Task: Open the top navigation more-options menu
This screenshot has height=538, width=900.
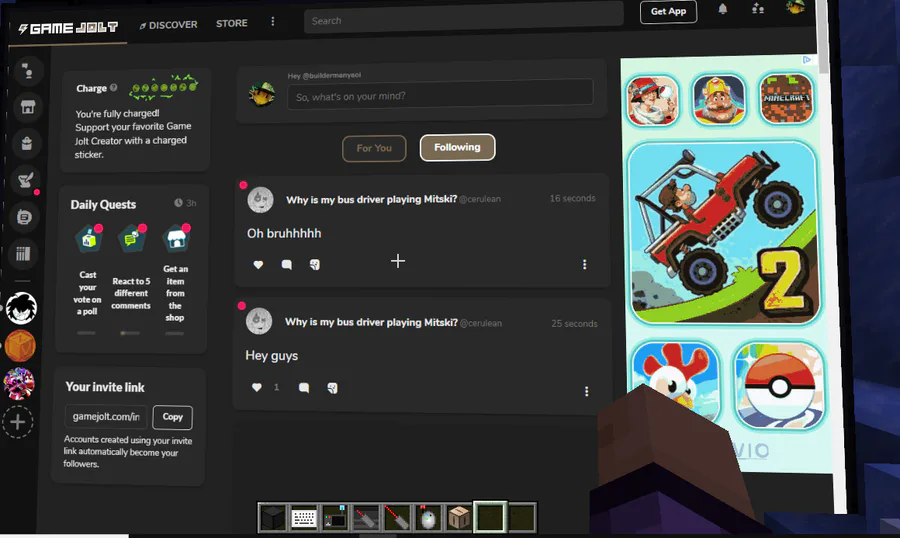Action: pos(273,21)
